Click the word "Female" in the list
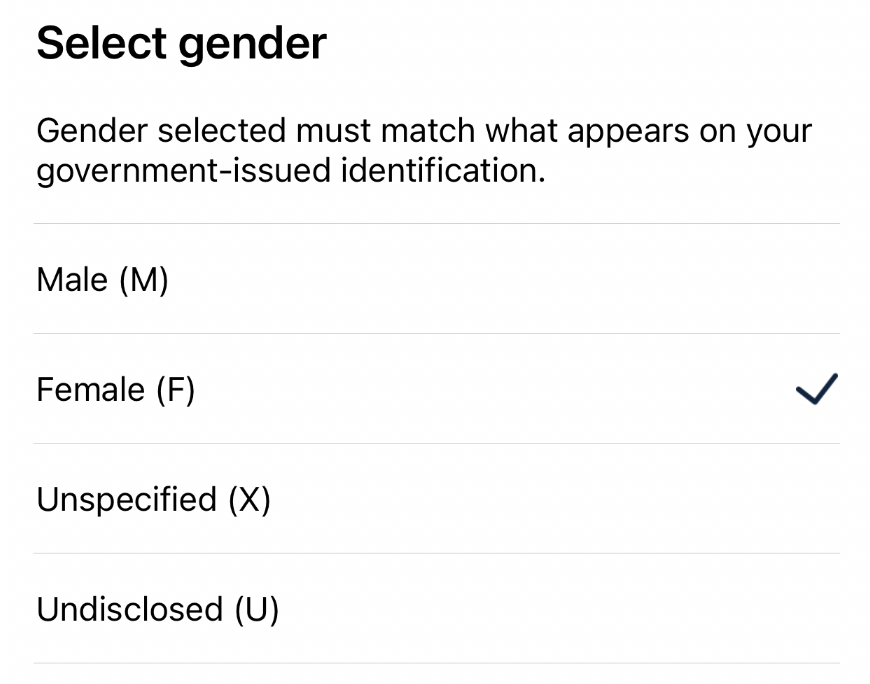This screenshot has width=870, height=684. coord(90,390)
